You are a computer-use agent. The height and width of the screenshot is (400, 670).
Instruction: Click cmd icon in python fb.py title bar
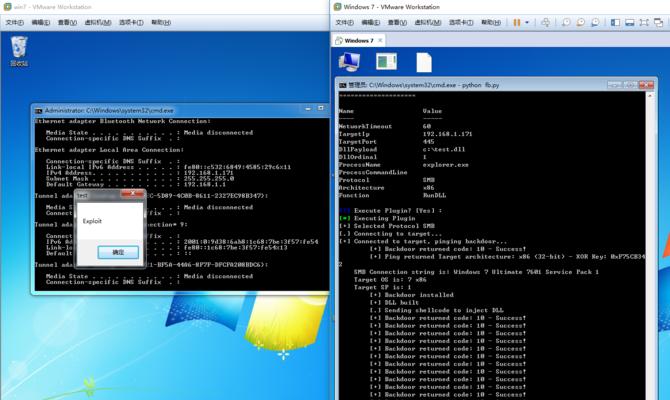[343, 85]
